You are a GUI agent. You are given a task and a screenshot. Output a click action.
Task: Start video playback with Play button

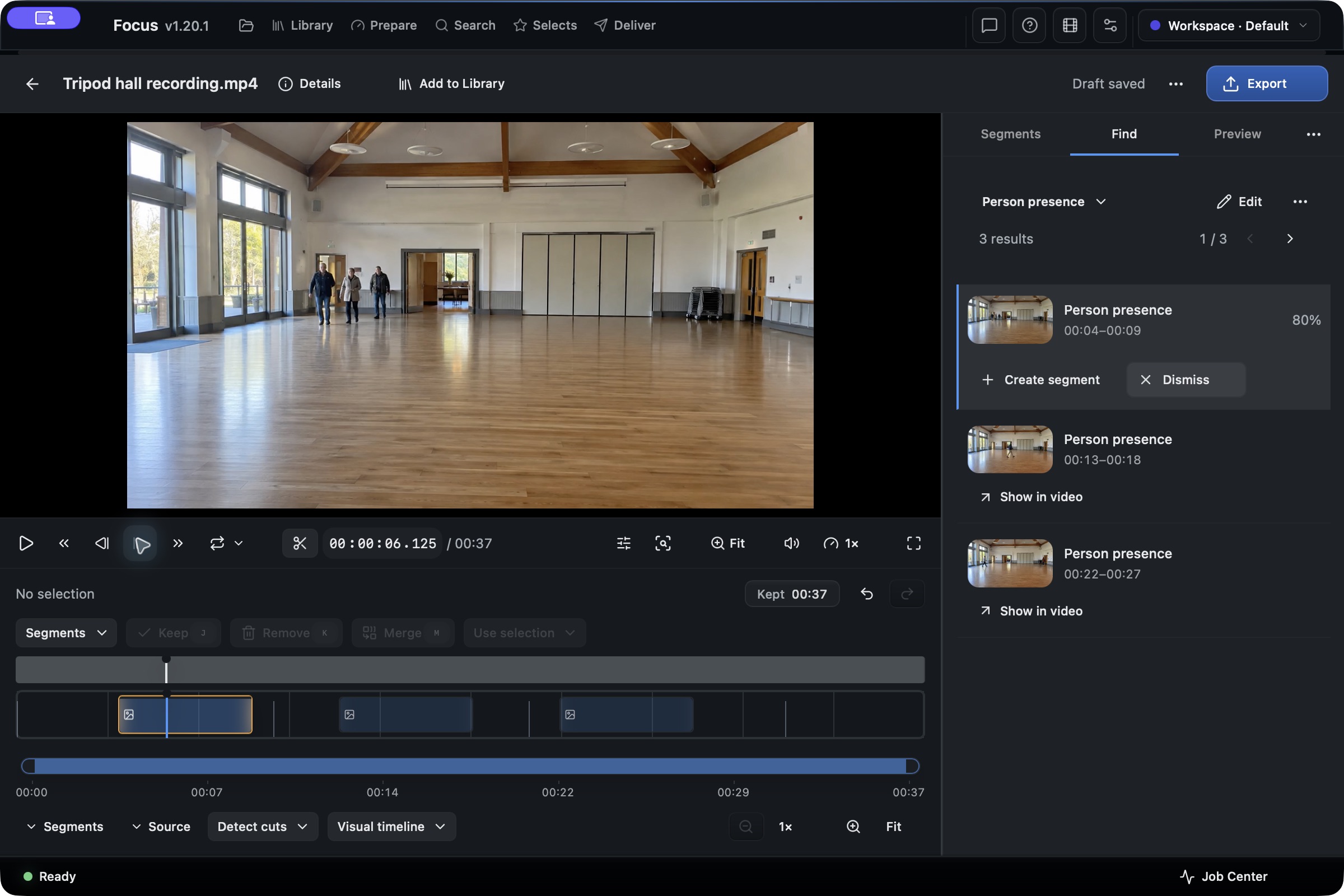tap(26, 543)
